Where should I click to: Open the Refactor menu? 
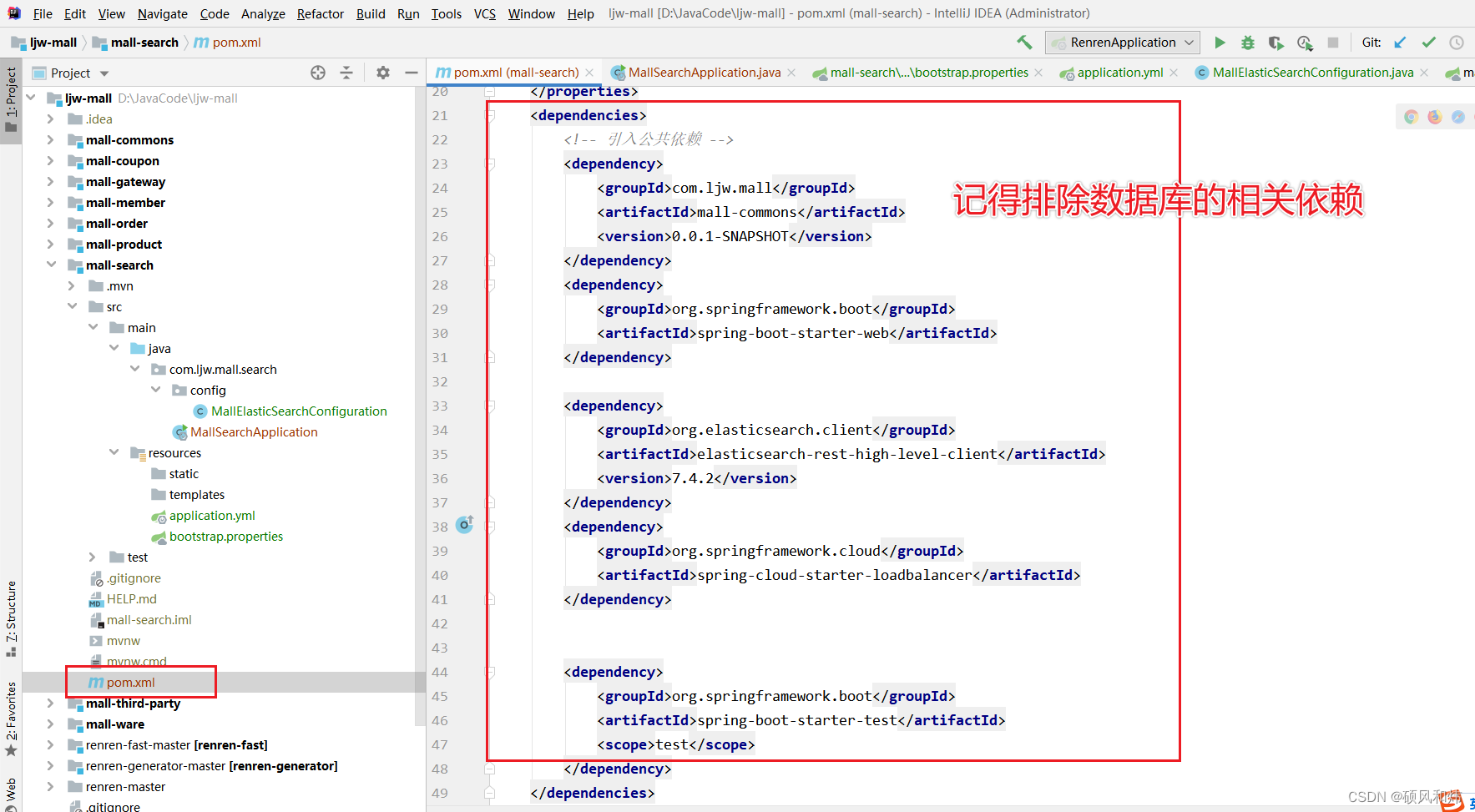321,13
